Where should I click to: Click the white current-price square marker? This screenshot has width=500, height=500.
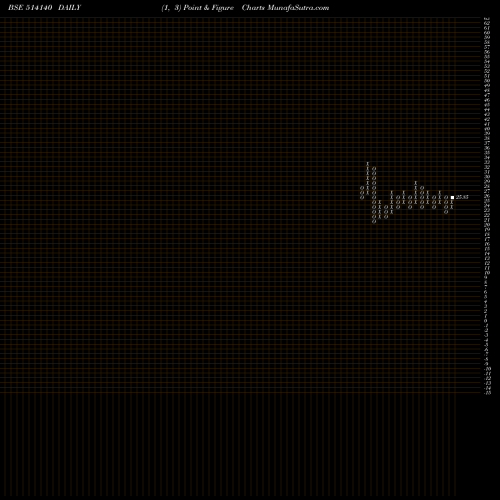[x=452, y=197]
